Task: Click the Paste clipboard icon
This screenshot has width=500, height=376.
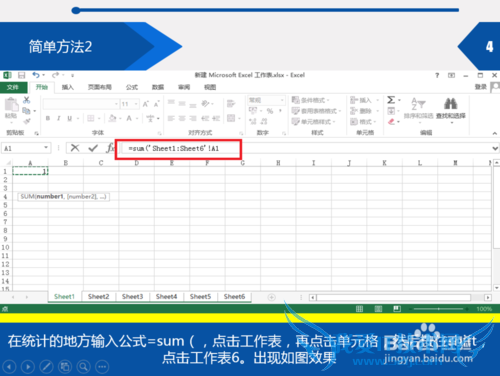Action: click(11, 105)
